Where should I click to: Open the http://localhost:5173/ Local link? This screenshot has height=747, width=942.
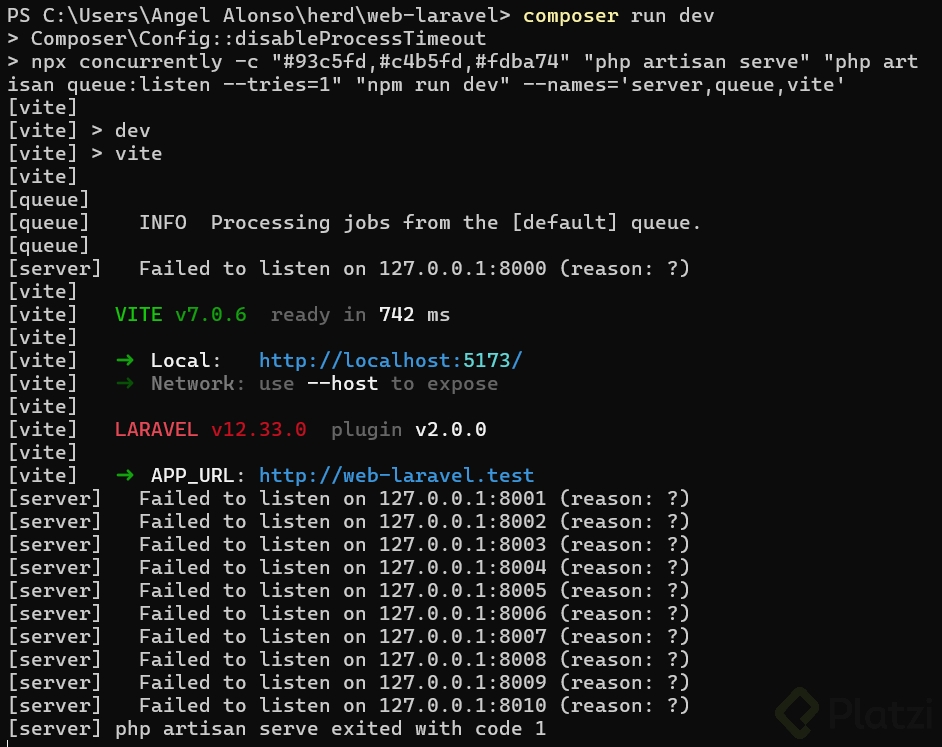(x=390, y=361)
